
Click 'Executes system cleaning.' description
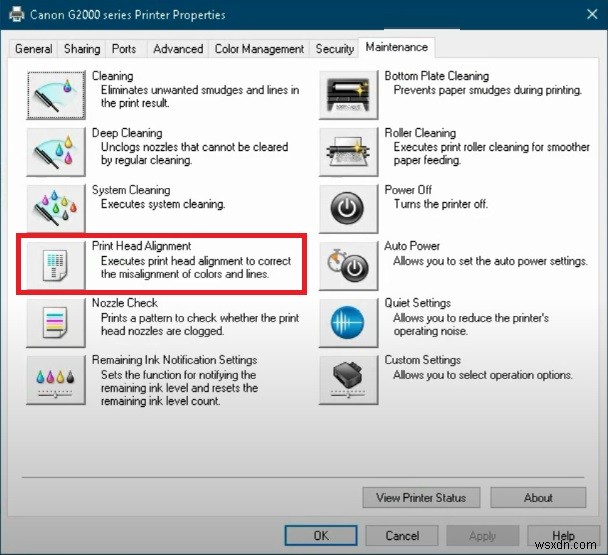pos(163,204)
